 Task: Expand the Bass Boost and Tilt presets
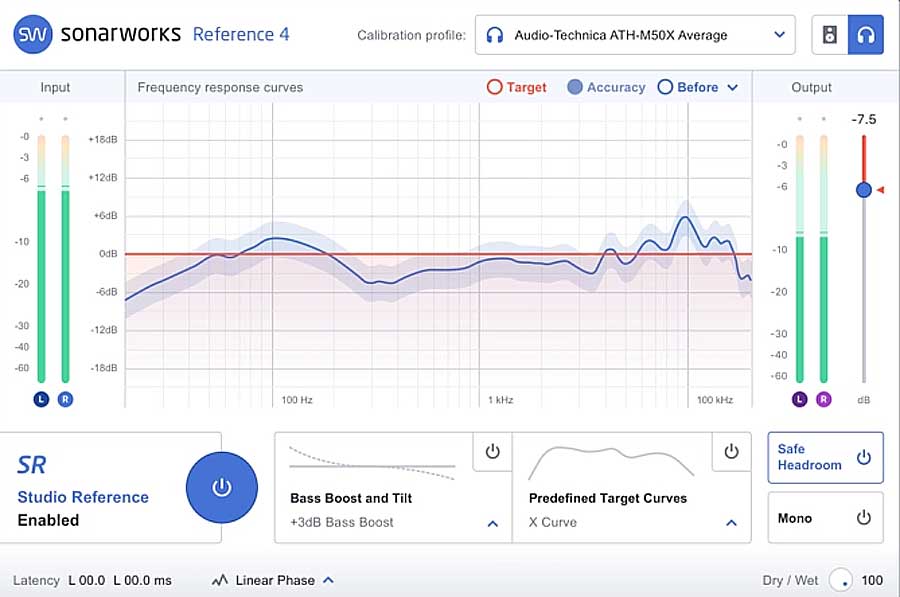[x=492, y=524]
